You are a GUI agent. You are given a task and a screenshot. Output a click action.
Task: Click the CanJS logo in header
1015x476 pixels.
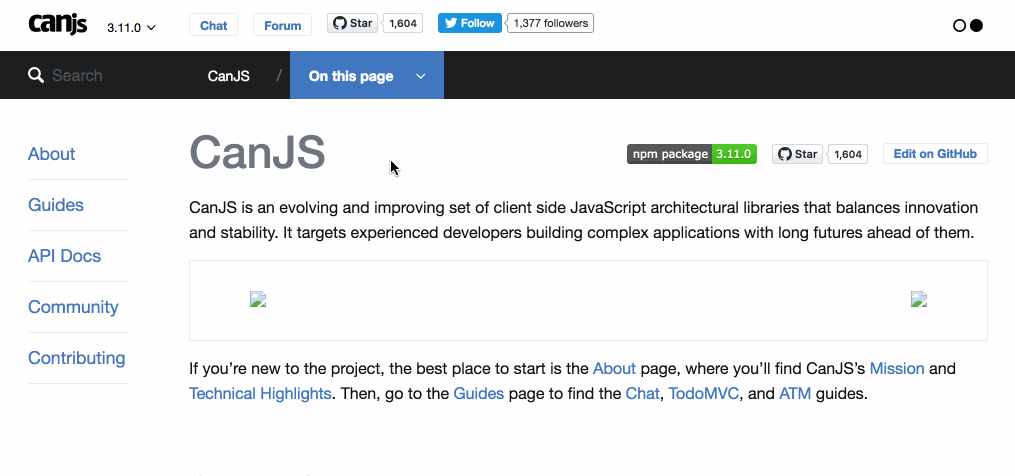pyautogui.click(x=58, y=24)
